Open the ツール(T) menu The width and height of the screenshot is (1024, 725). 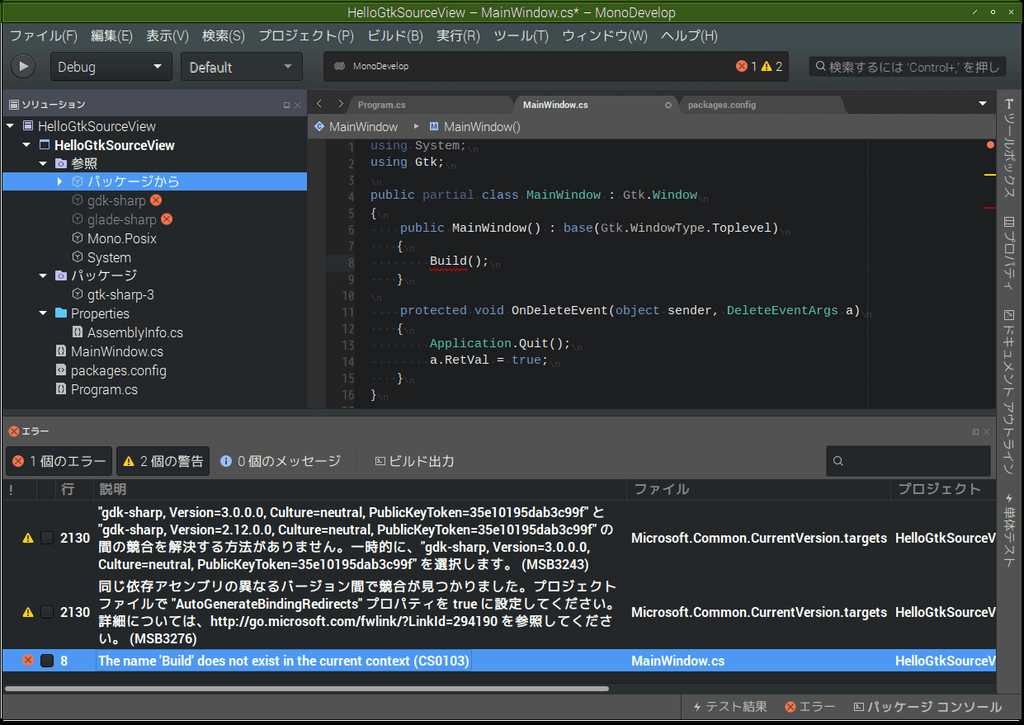click(521, 35)
